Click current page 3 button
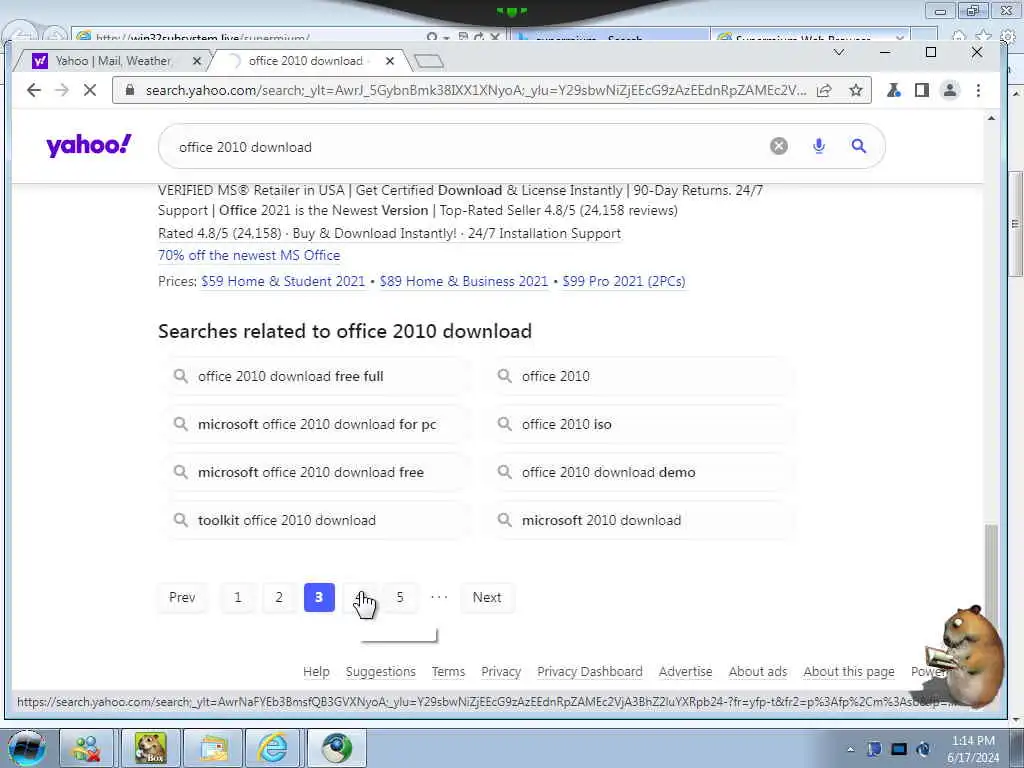Screen dimensions: 1024x768 pos(319,598)
